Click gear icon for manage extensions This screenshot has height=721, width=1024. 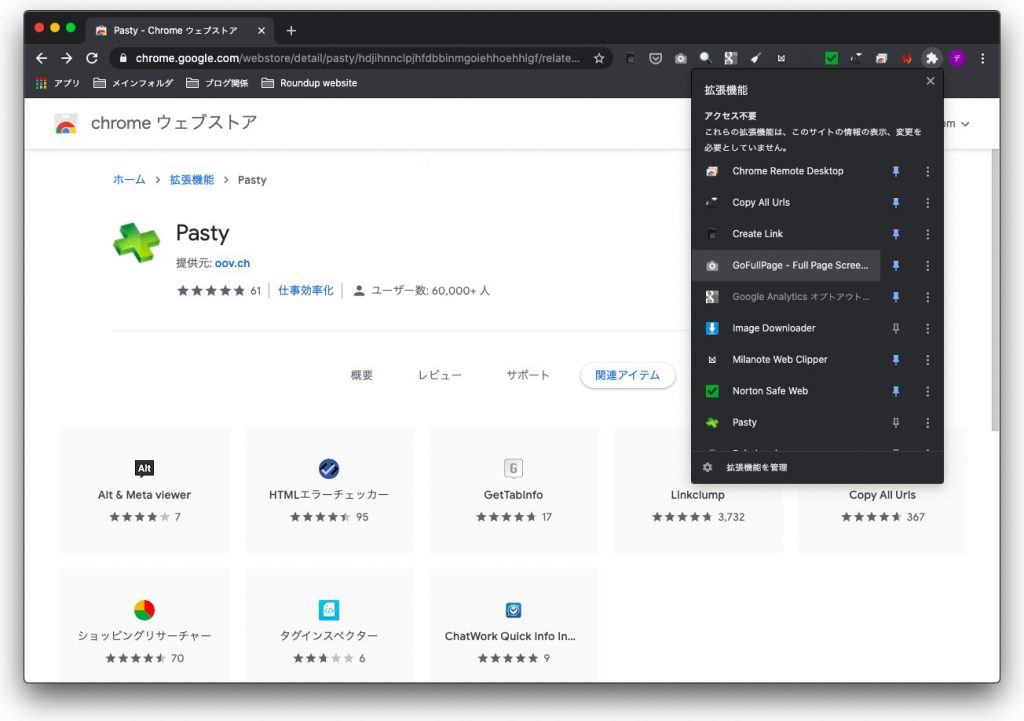click(707, 467)
